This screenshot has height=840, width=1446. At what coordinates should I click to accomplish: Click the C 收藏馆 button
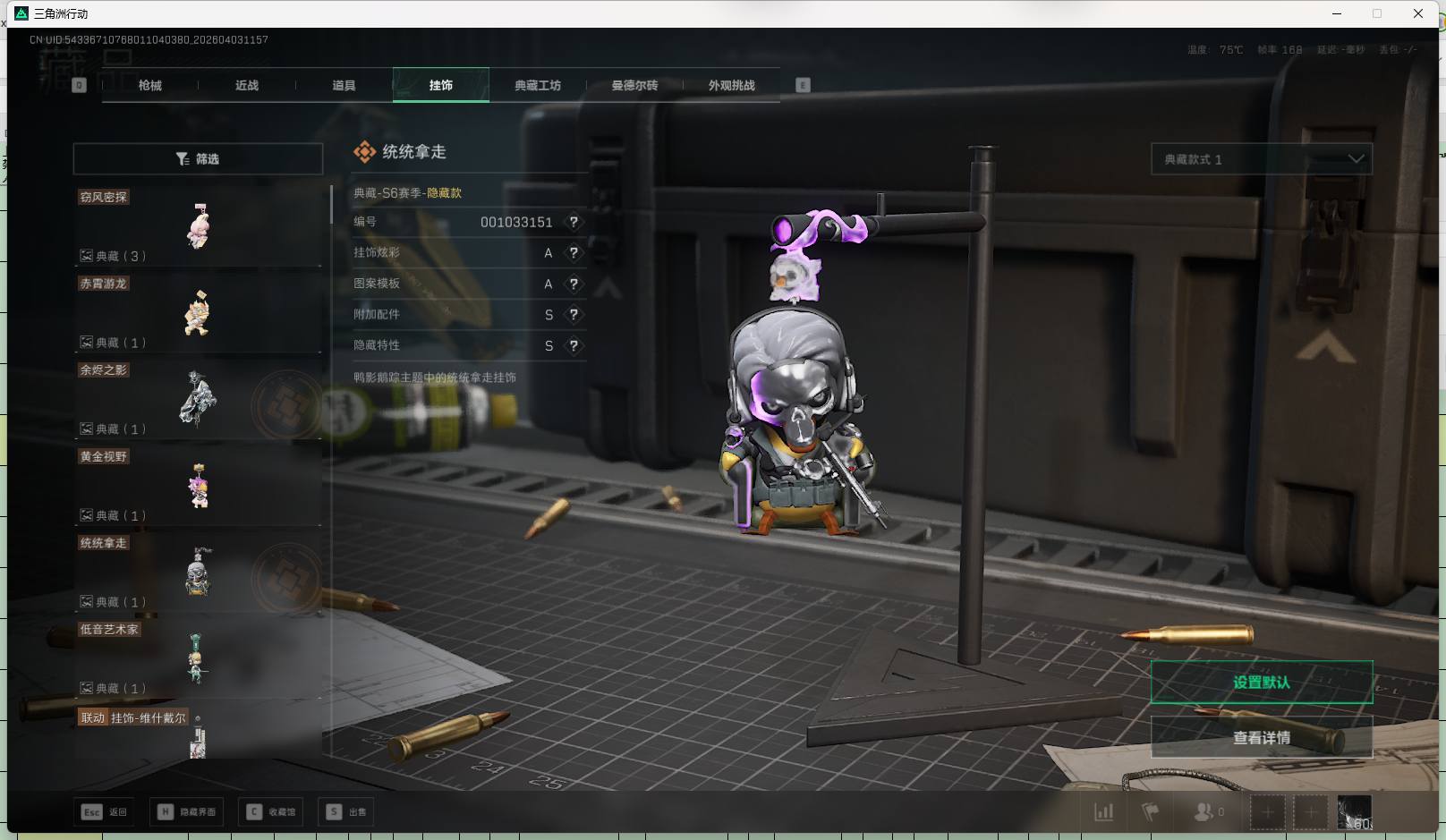coord(271,811)
